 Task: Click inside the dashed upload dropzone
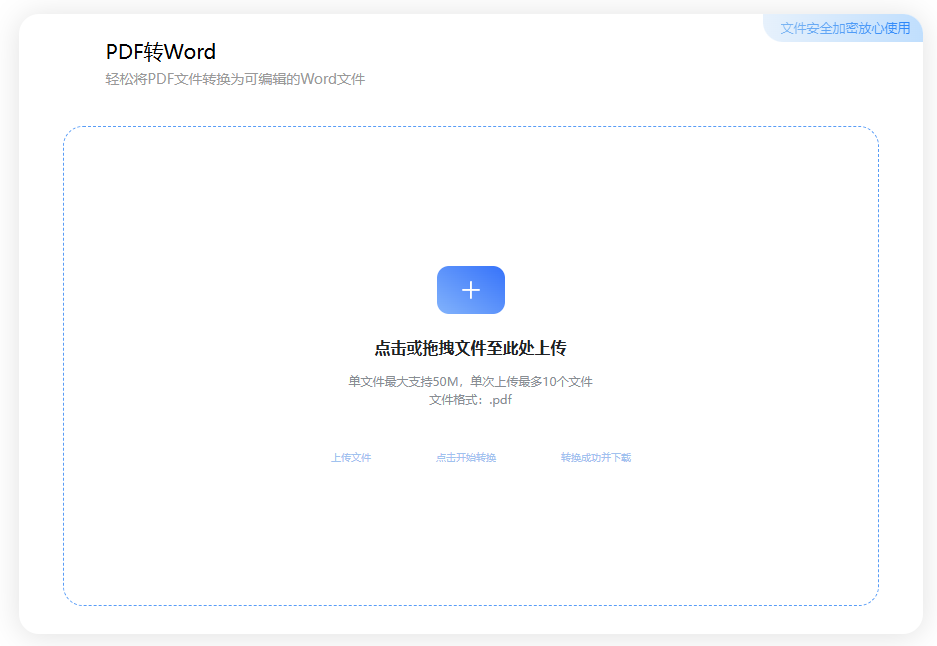click(x=470, y=540)
